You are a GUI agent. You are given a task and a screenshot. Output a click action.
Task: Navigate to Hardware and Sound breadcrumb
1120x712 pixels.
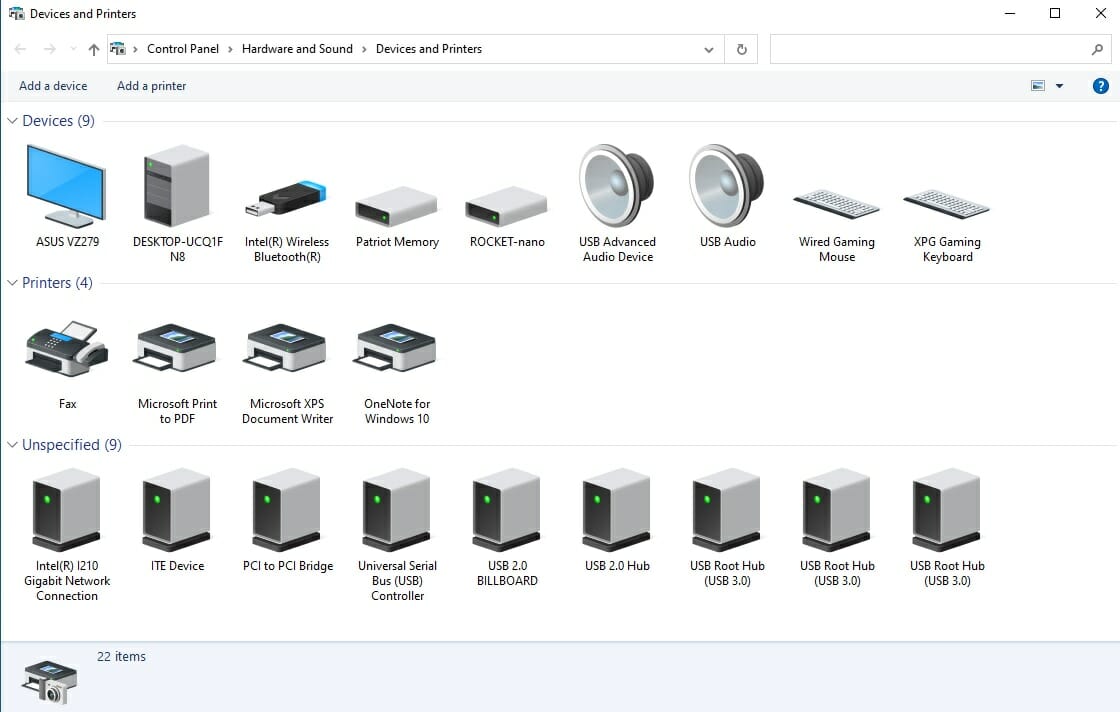pyautogui.click(x=297, y=49)
